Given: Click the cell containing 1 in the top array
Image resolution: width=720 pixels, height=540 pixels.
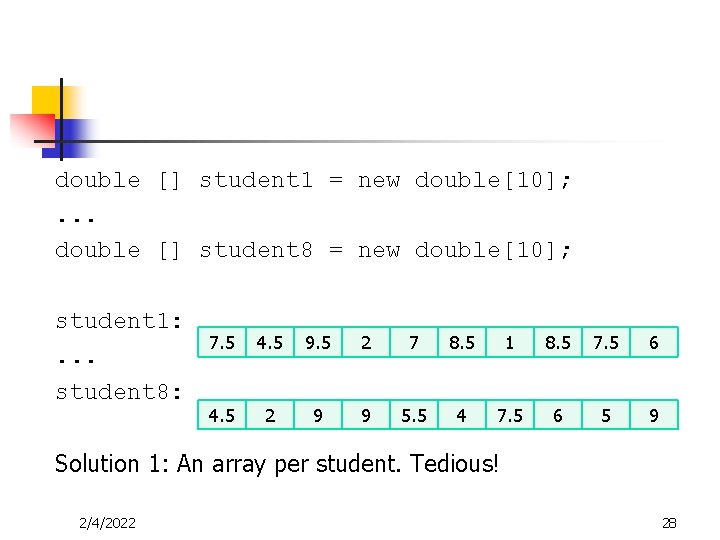Looking at the screenshot, I should click(509, 343).
